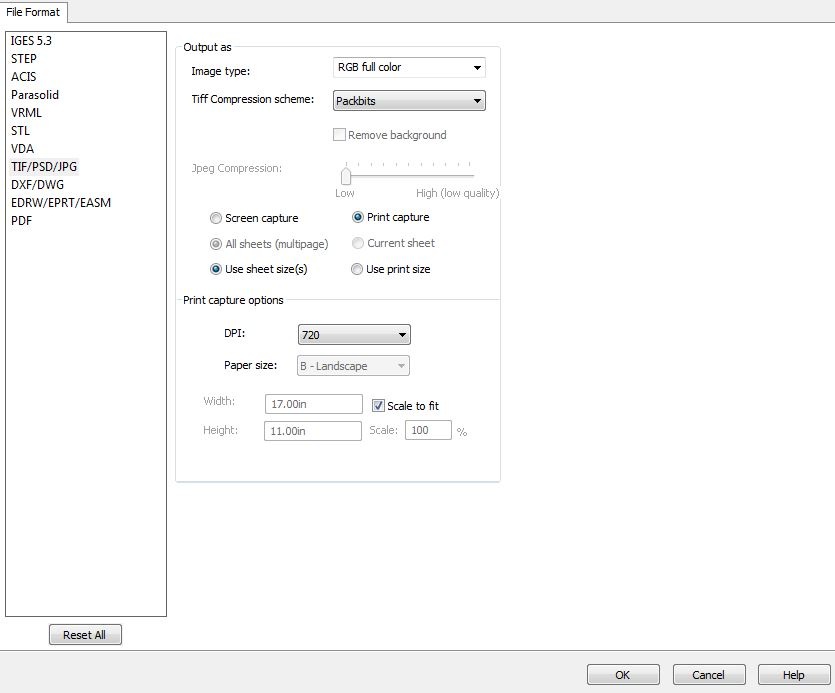Click the Jpeg Compression slider handle

346,176
